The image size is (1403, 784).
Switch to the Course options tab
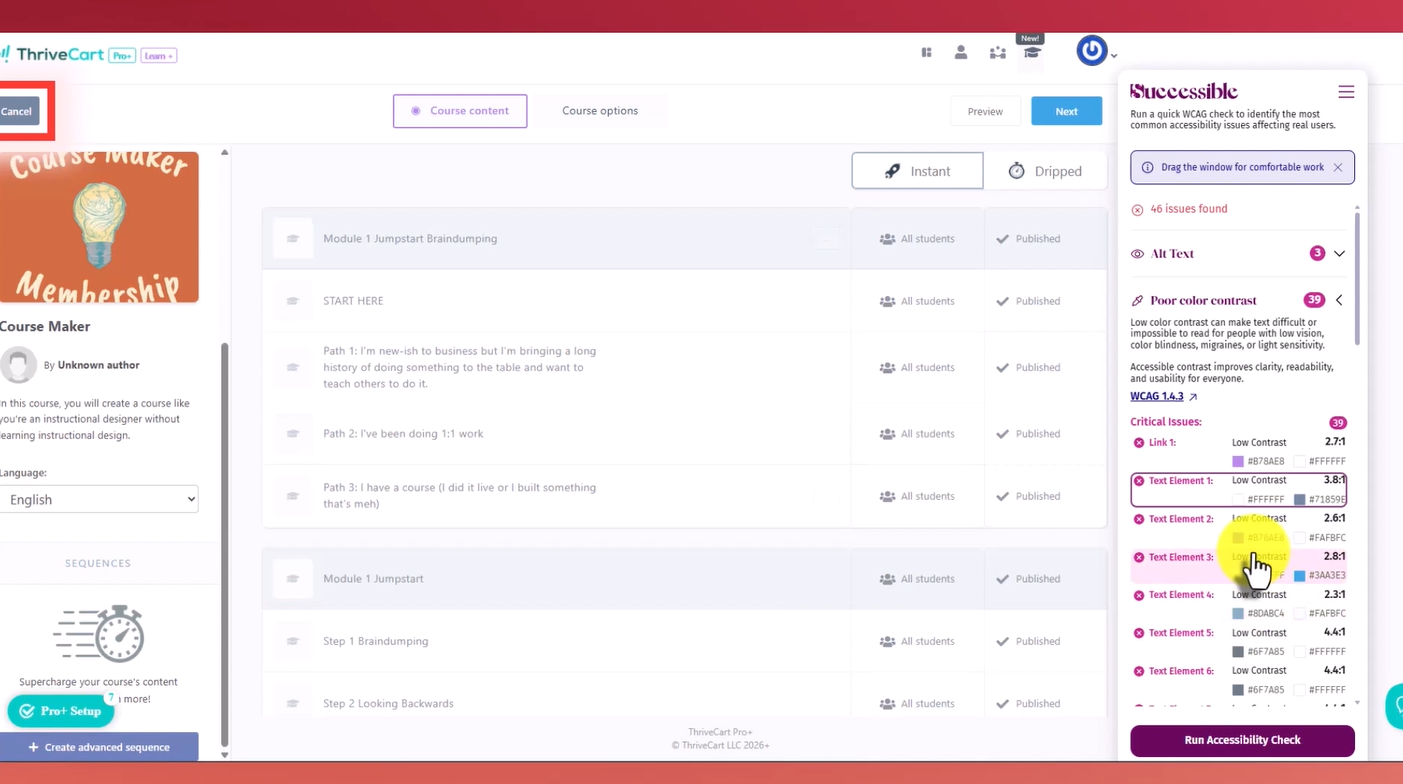point(600,111)
